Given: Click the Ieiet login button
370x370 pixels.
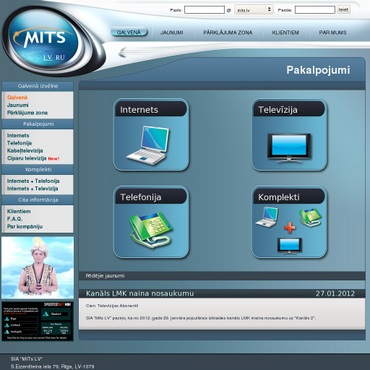Looking at the screenshot, I should (343, 10).
